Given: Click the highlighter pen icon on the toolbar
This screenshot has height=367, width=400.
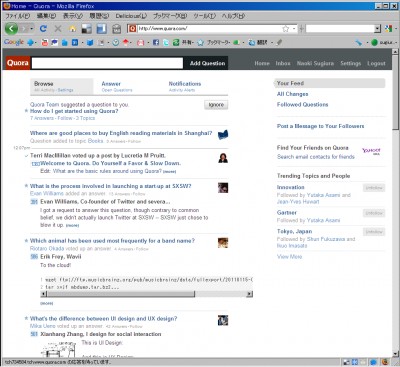Looking at the screenshot, I should click(279, 42).
